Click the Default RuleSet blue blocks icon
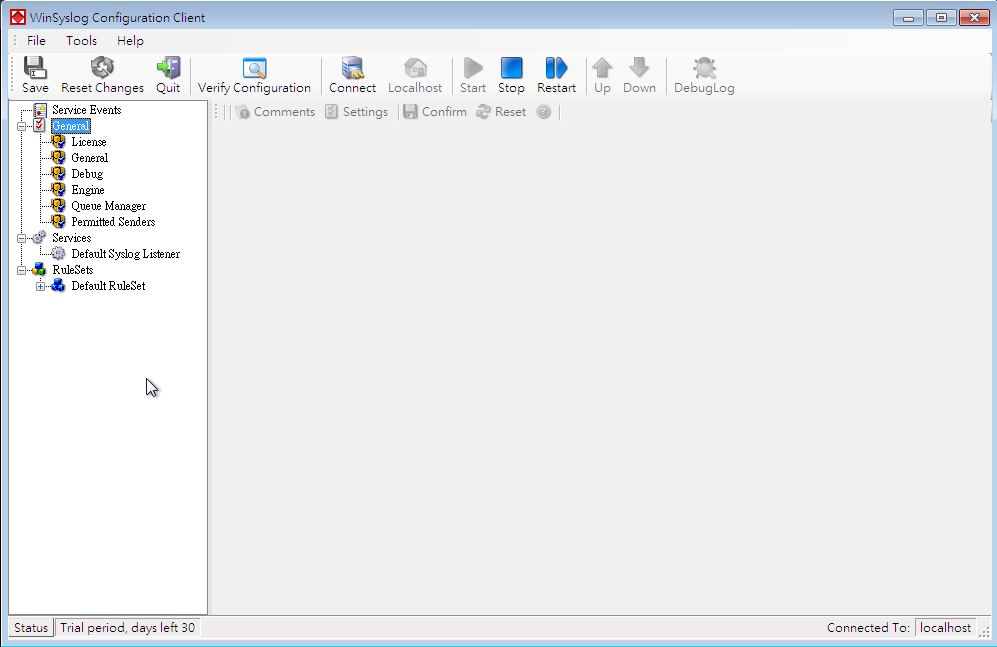 (58, 285)
